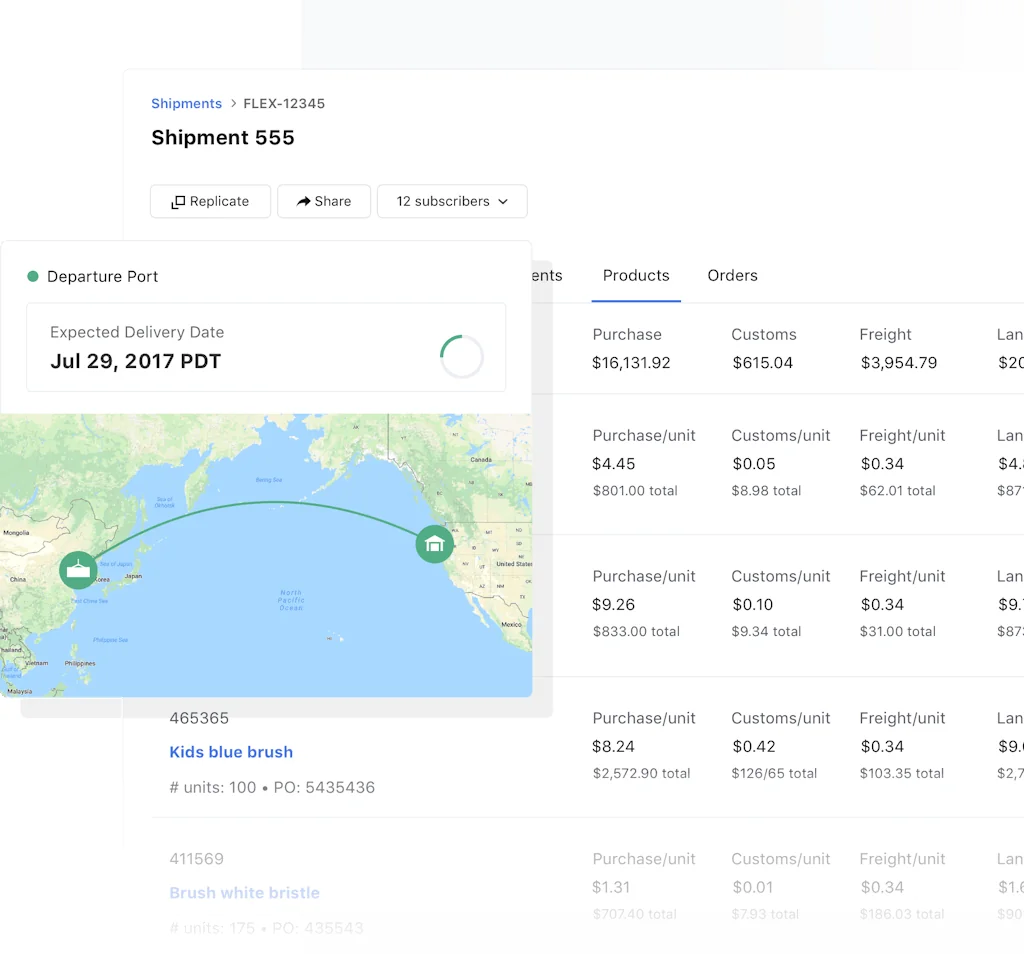Viewport: 1024px width, 954px height.
Task: Expand the subscribers list chevron
Action: 503,201
